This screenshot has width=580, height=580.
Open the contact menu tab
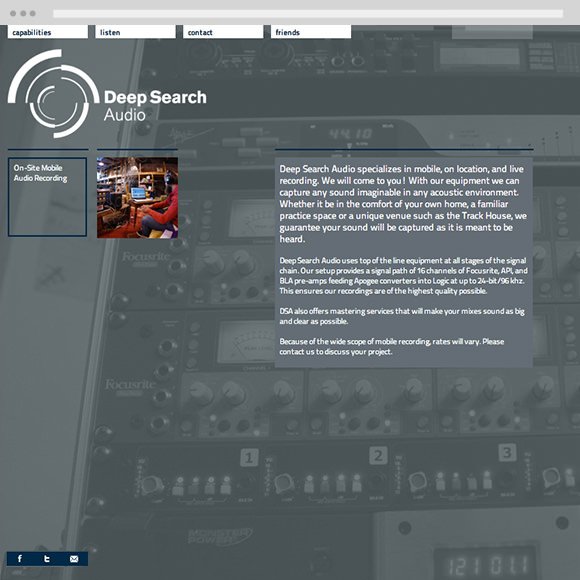(x=223, y=32)
